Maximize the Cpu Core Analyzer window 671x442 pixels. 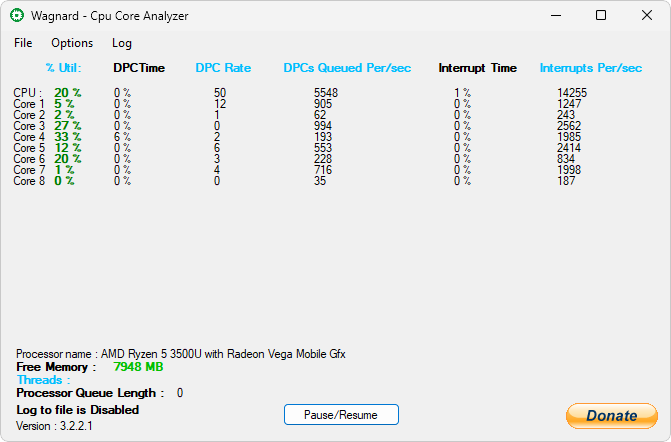tap(601, 15)
